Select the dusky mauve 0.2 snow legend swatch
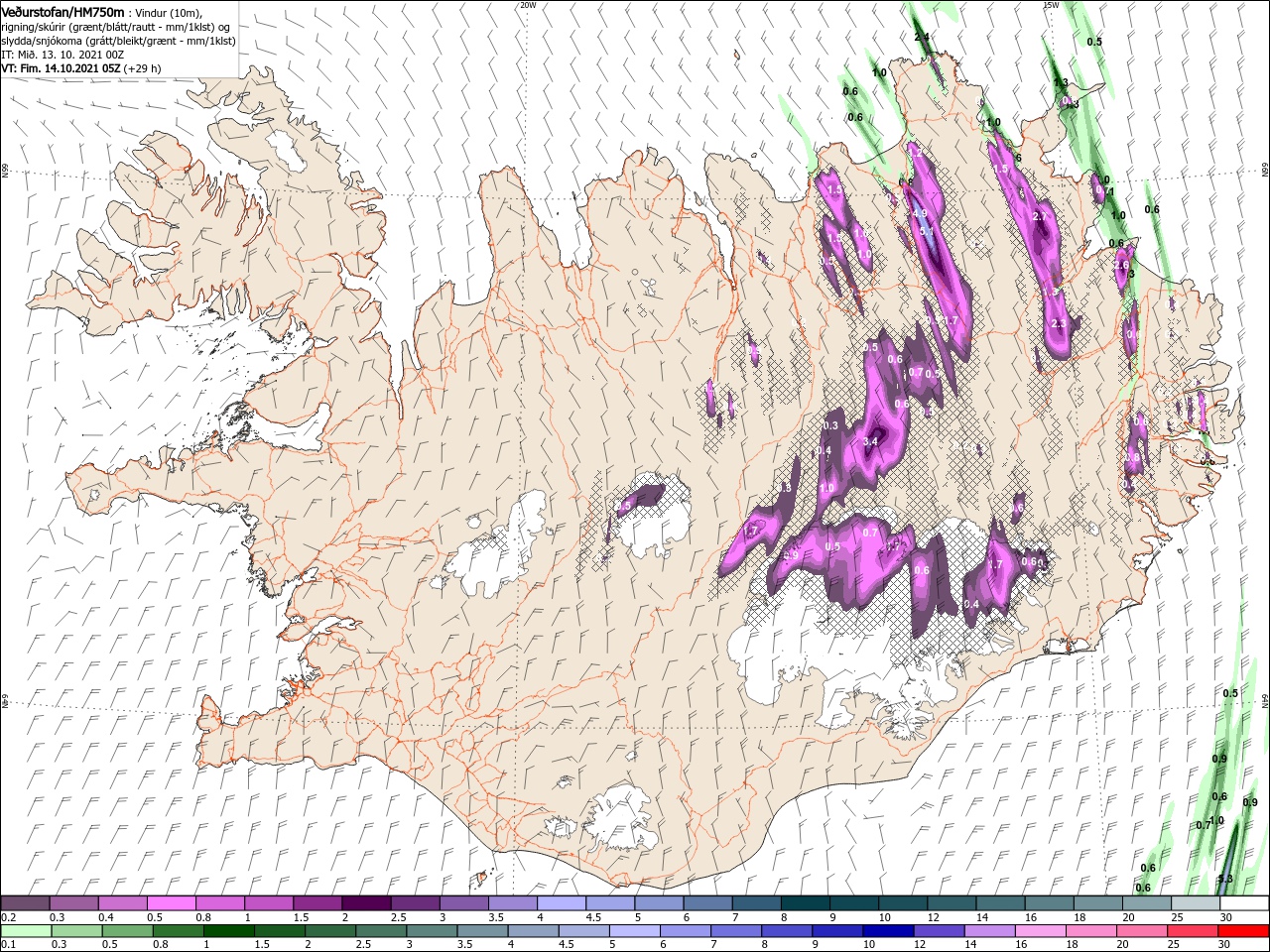This screenshot has width=1270, height=952. tap(25, 903)
